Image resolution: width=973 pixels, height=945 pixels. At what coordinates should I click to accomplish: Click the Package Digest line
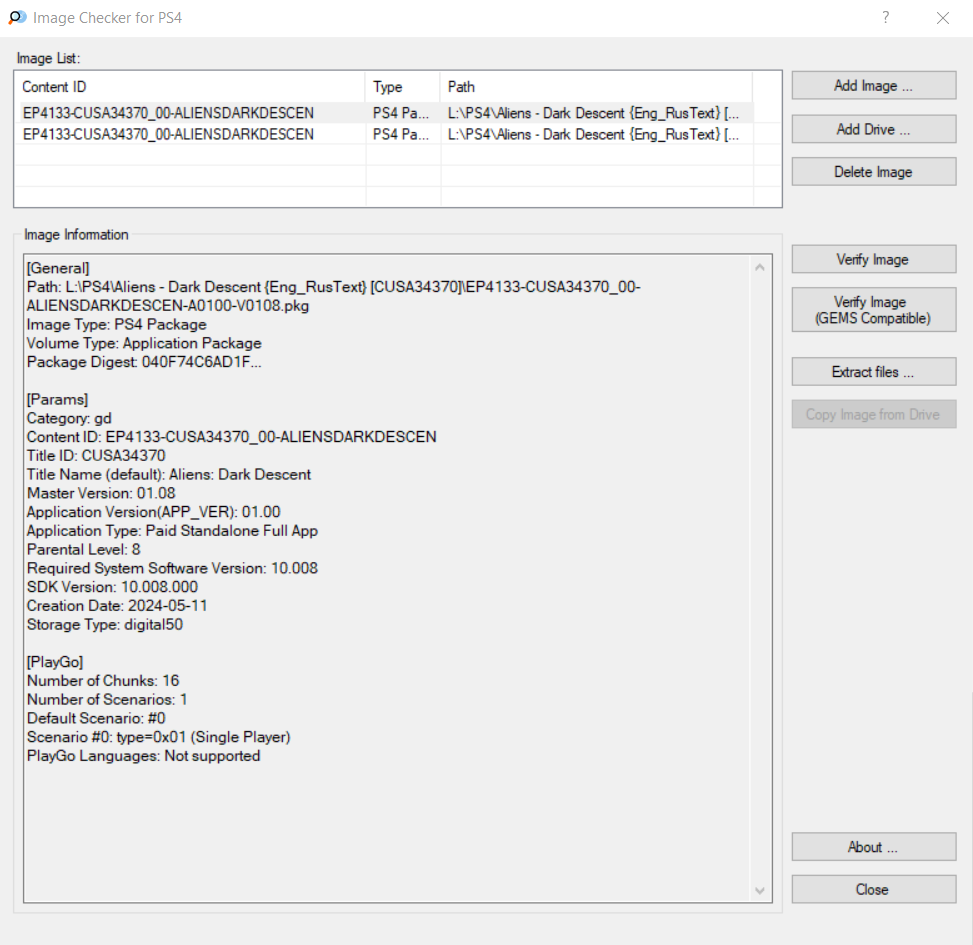(144, 362)
